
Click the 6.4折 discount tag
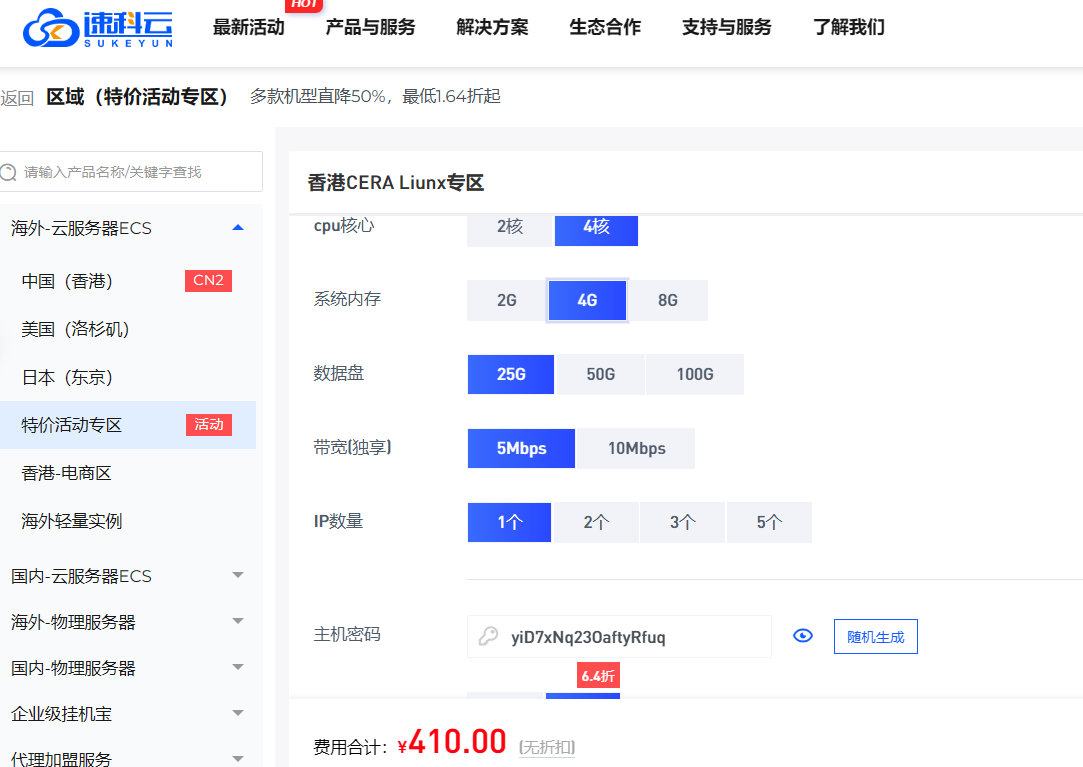click(598, 676)
